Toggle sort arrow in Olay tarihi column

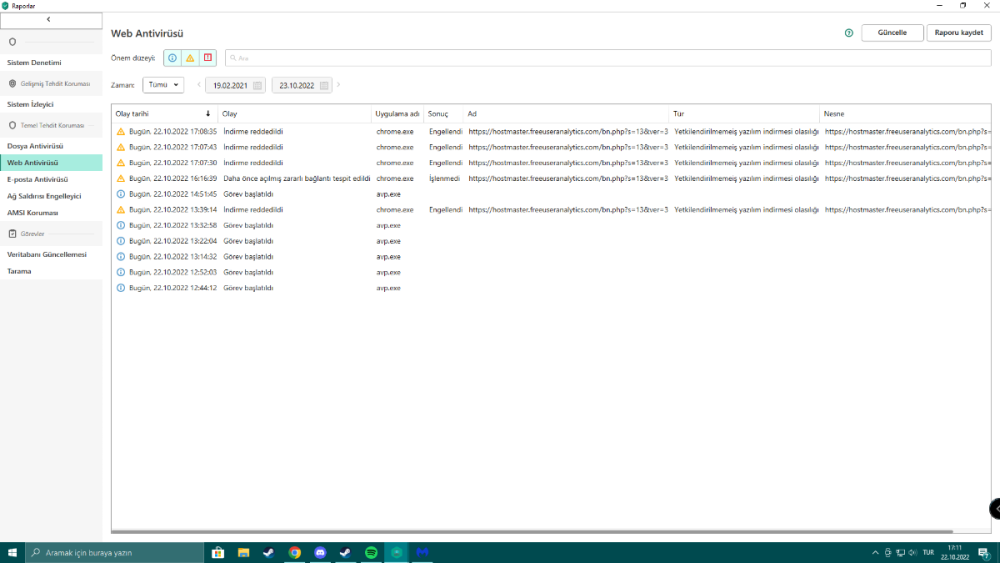[208, 113]
